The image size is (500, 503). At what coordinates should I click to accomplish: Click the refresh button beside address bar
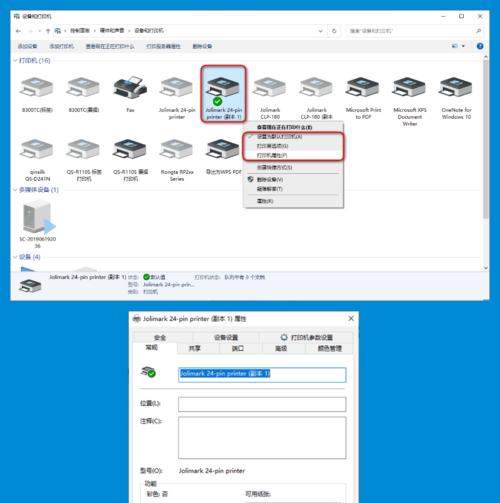coord(334,31)
